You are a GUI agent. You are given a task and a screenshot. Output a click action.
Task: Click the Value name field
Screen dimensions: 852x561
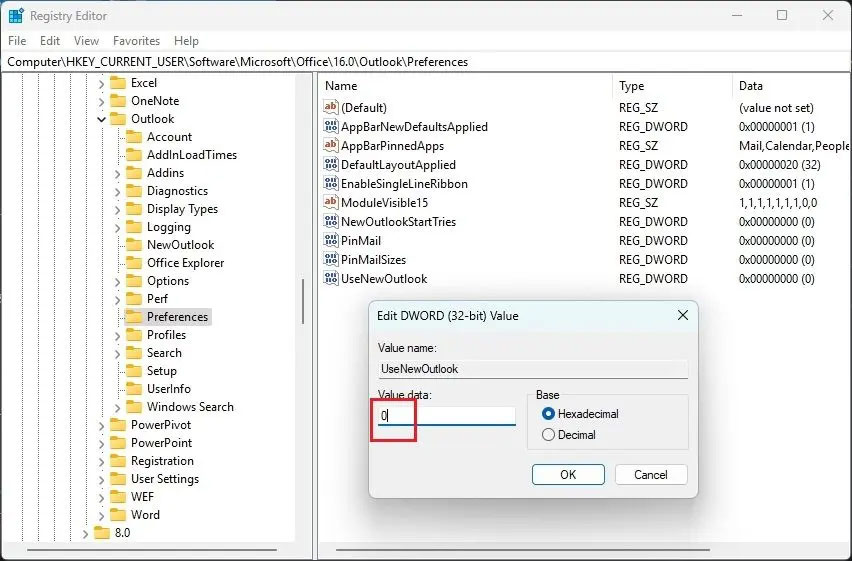click(x=533, y=369)
